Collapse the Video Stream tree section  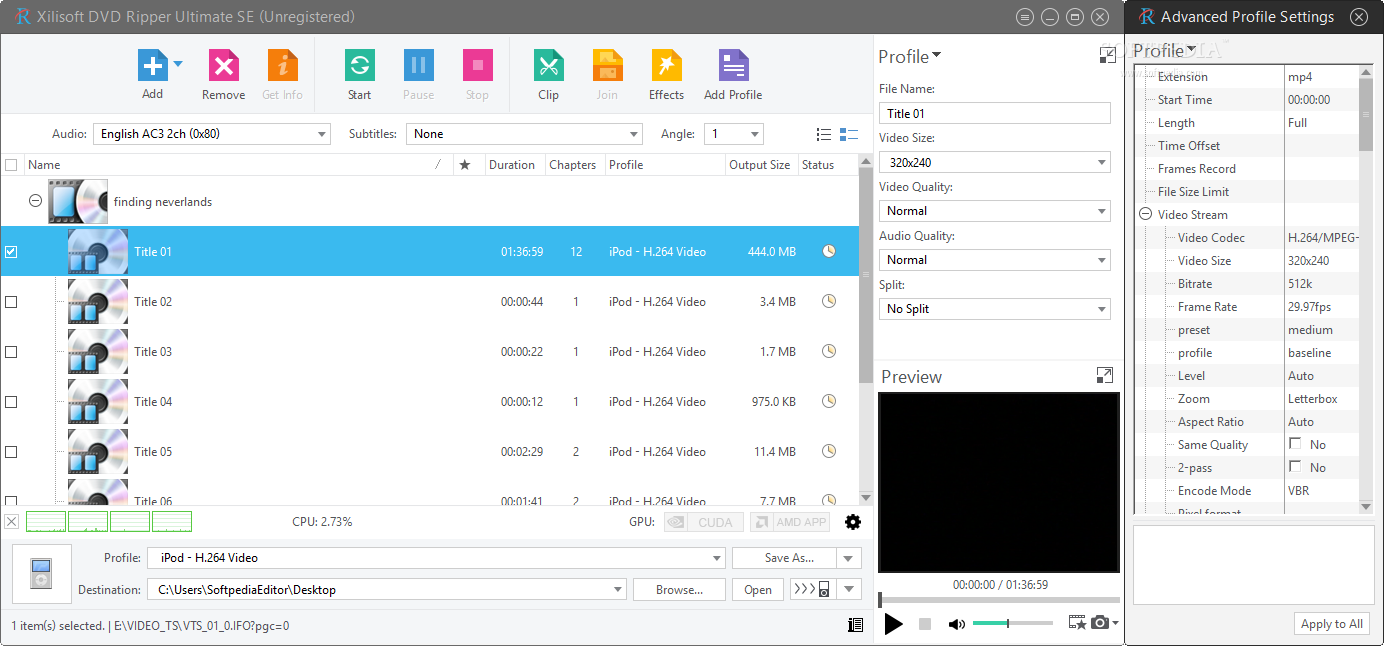[1145, 214]
